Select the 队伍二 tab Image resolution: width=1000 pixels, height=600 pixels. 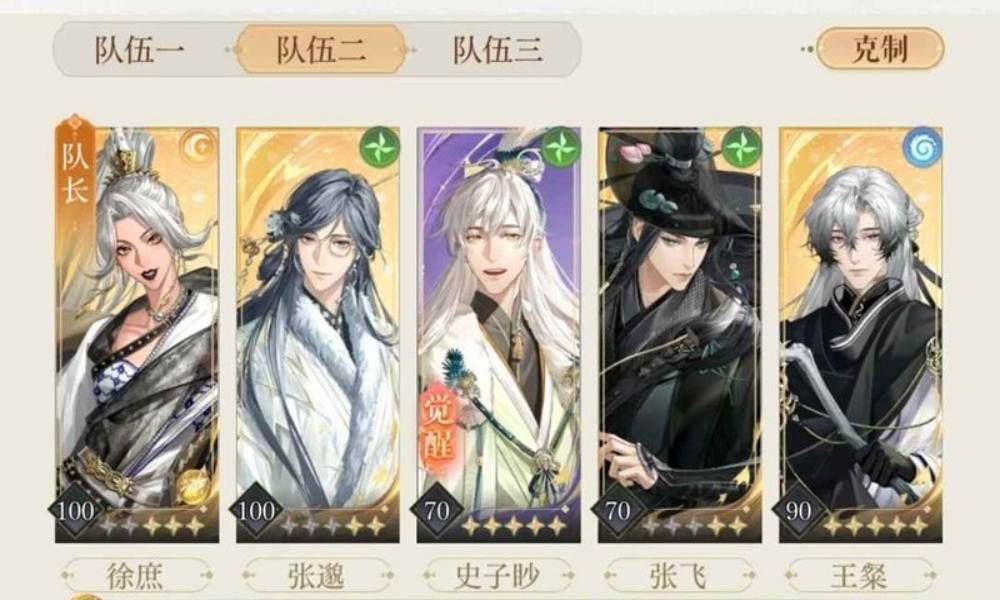(321, 50)
